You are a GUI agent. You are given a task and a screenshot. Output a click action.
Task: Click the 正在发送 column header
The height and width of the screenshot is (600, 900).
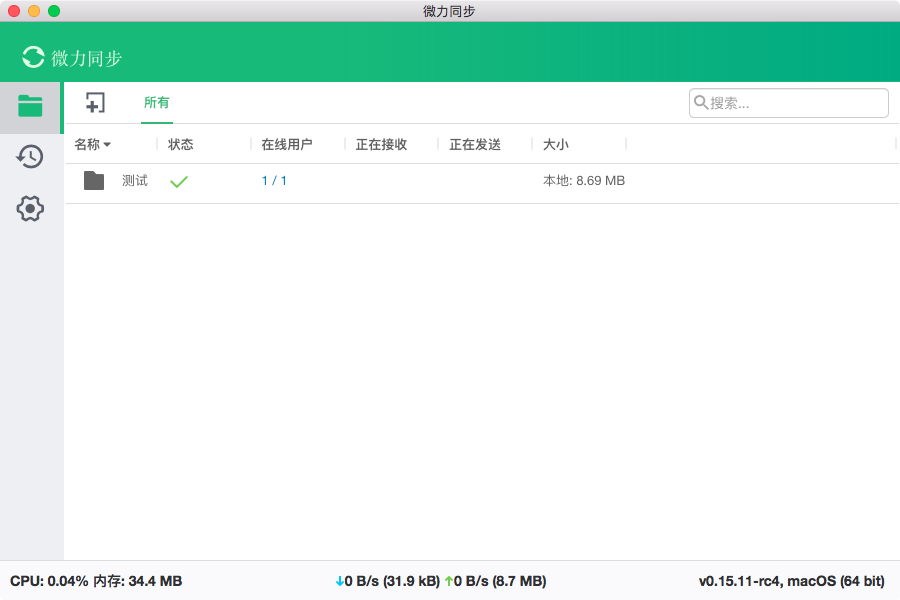click(475, 145)
